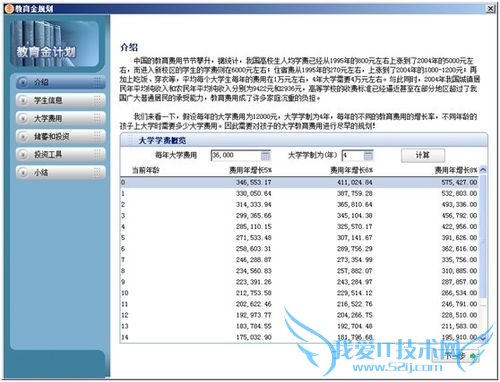Open the 介绍 sidebar section
The width and height of the screenshot is (500, 382).
(61, 82)
